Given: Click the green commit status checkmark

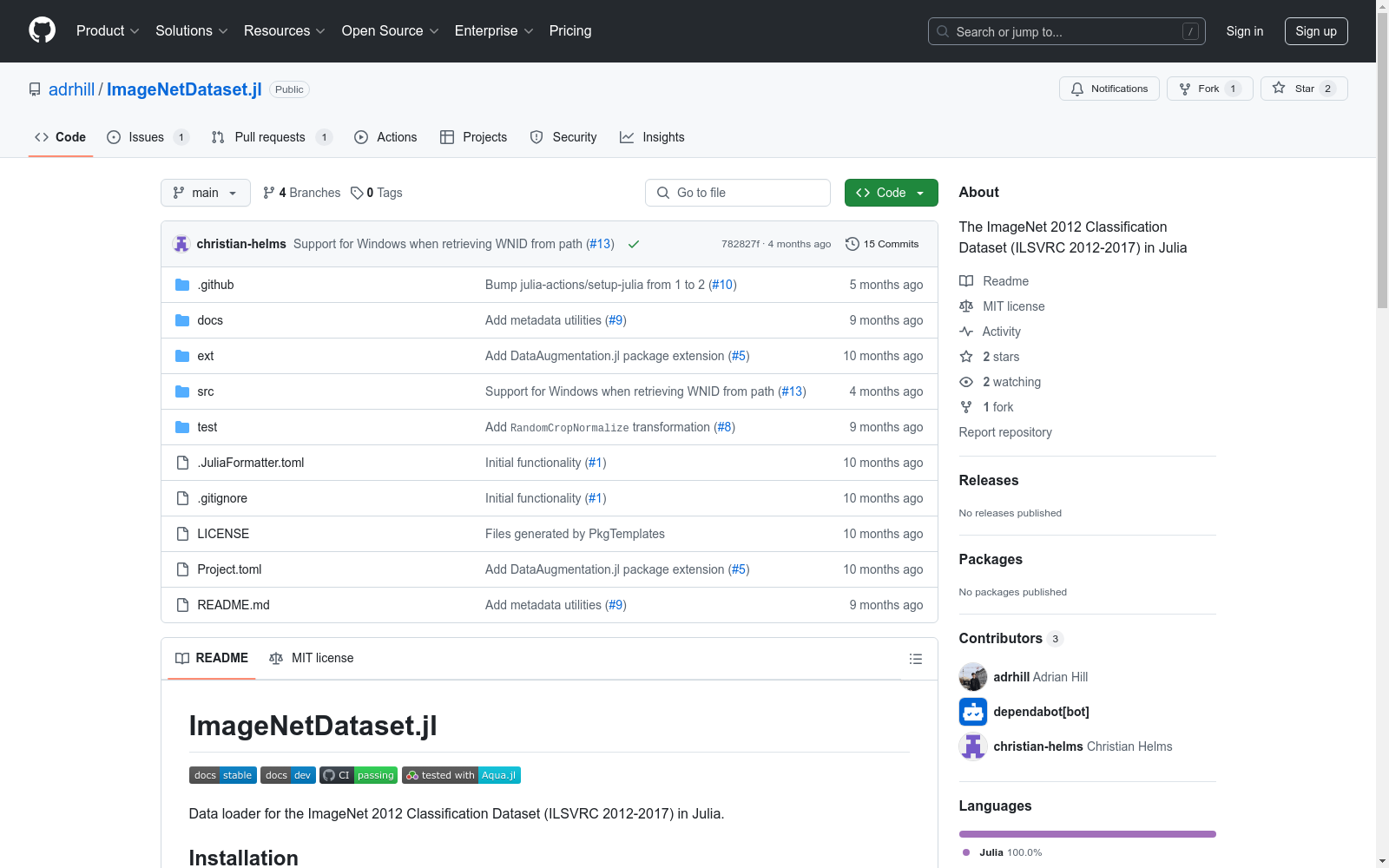Looking at the screenshot, I should pos(634,244).
